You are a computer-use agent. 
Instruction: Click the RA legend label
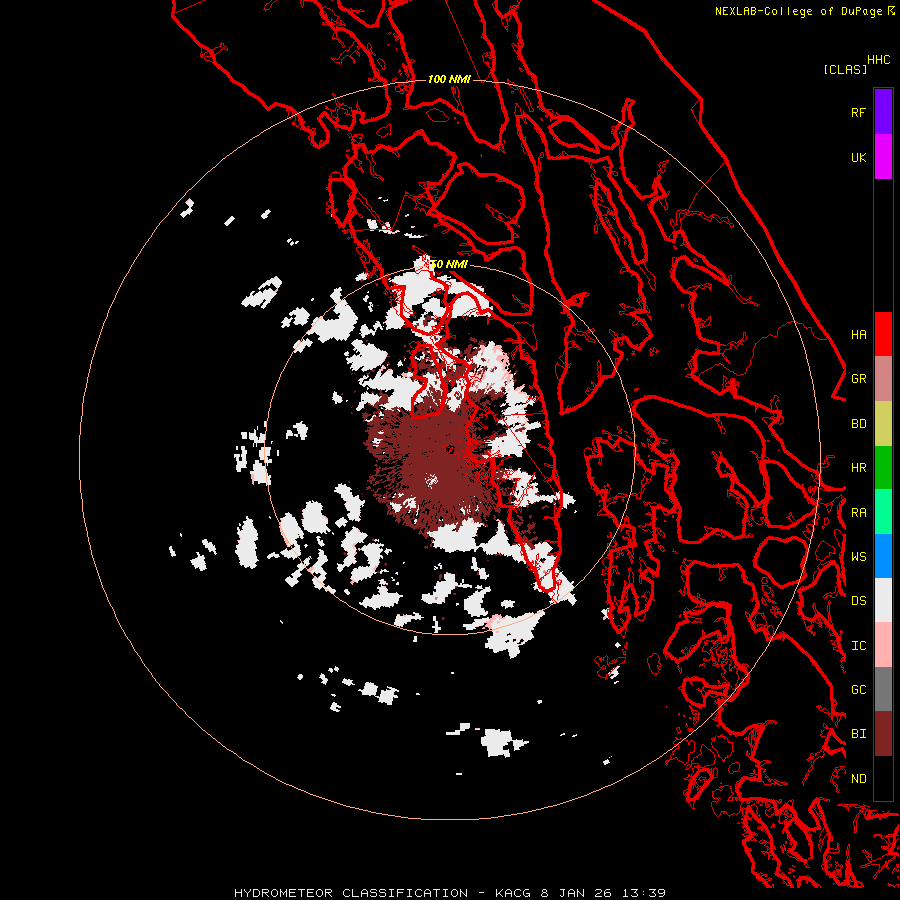pyautogui.click(x=858, y=513)
